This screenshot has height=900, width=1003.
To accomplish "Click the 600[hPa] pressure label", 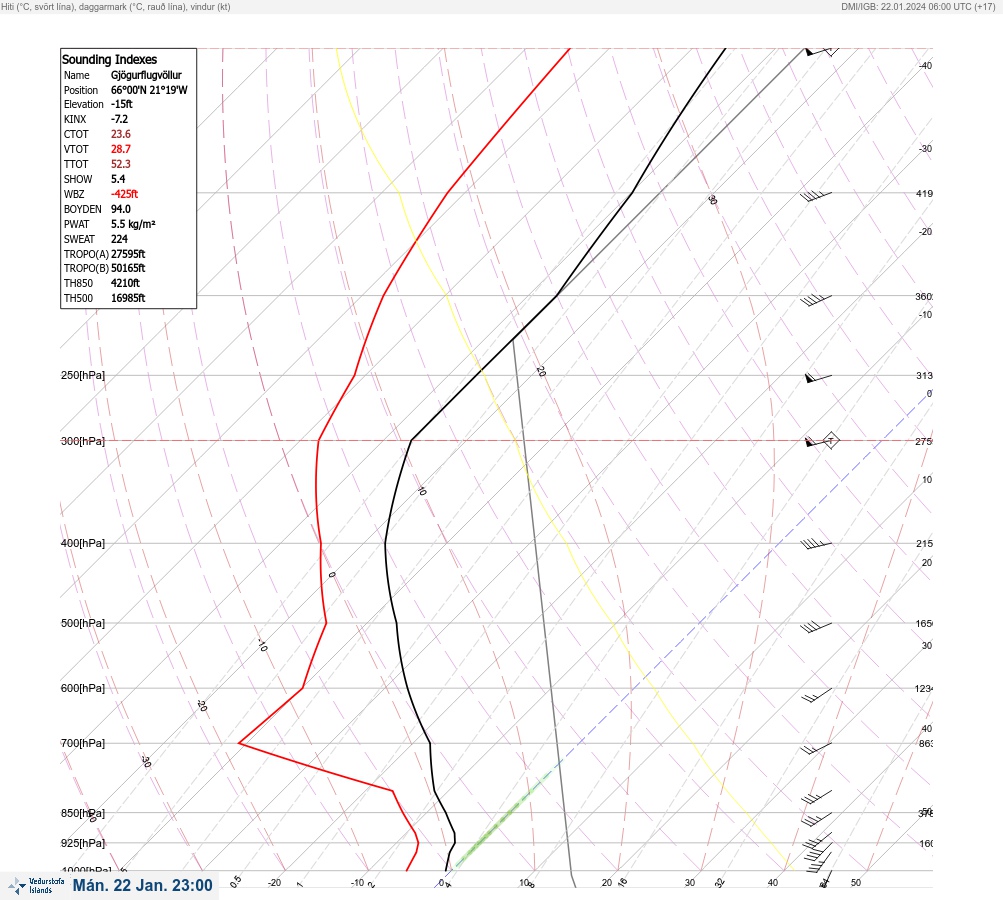I will [x=83, y=688].
